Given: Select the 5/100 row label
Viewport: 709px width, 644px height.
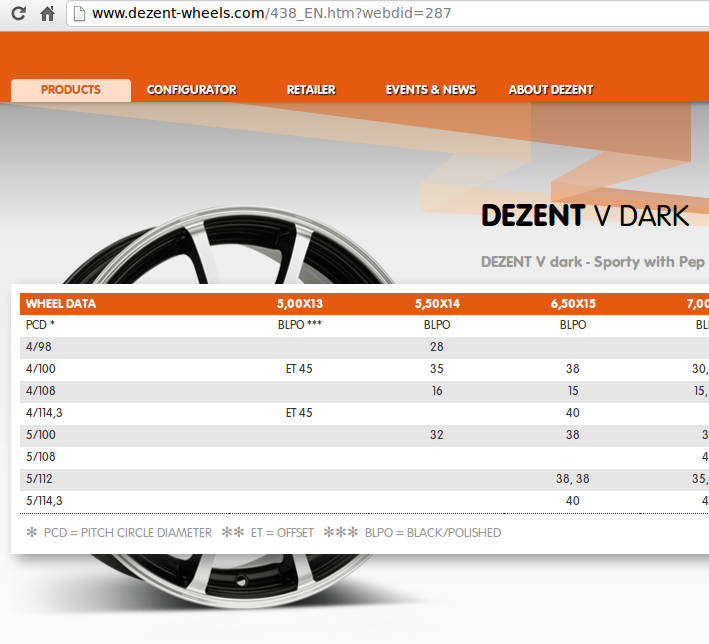Looking at the screenshot, I should (x=41, y=435).
